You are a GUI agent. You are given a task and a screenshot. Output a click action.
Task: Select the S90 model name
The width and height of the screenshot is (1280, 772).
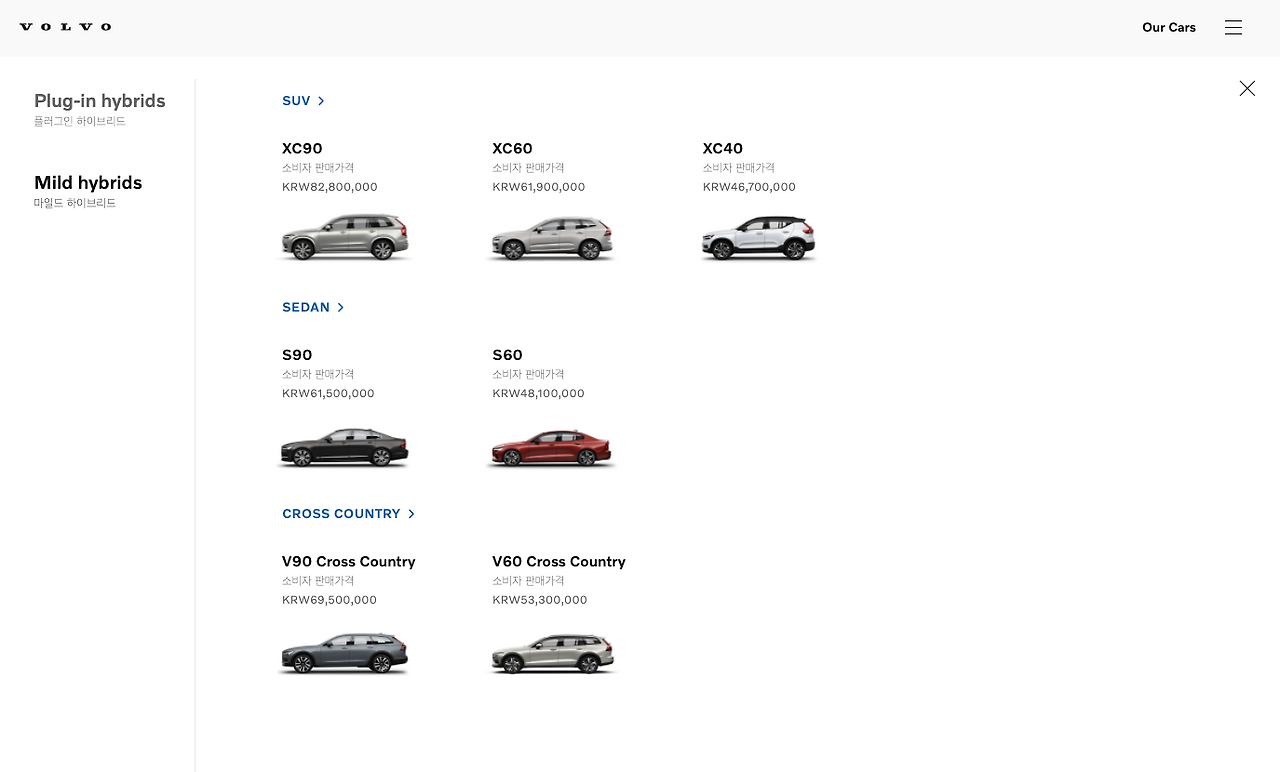click(x=297, y=355)
